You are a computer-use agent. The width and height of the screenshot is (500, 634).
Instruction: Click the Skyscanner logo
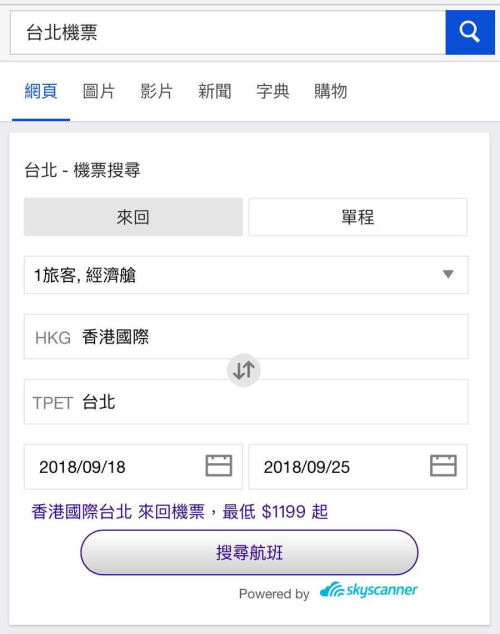(x=368, y=590)
